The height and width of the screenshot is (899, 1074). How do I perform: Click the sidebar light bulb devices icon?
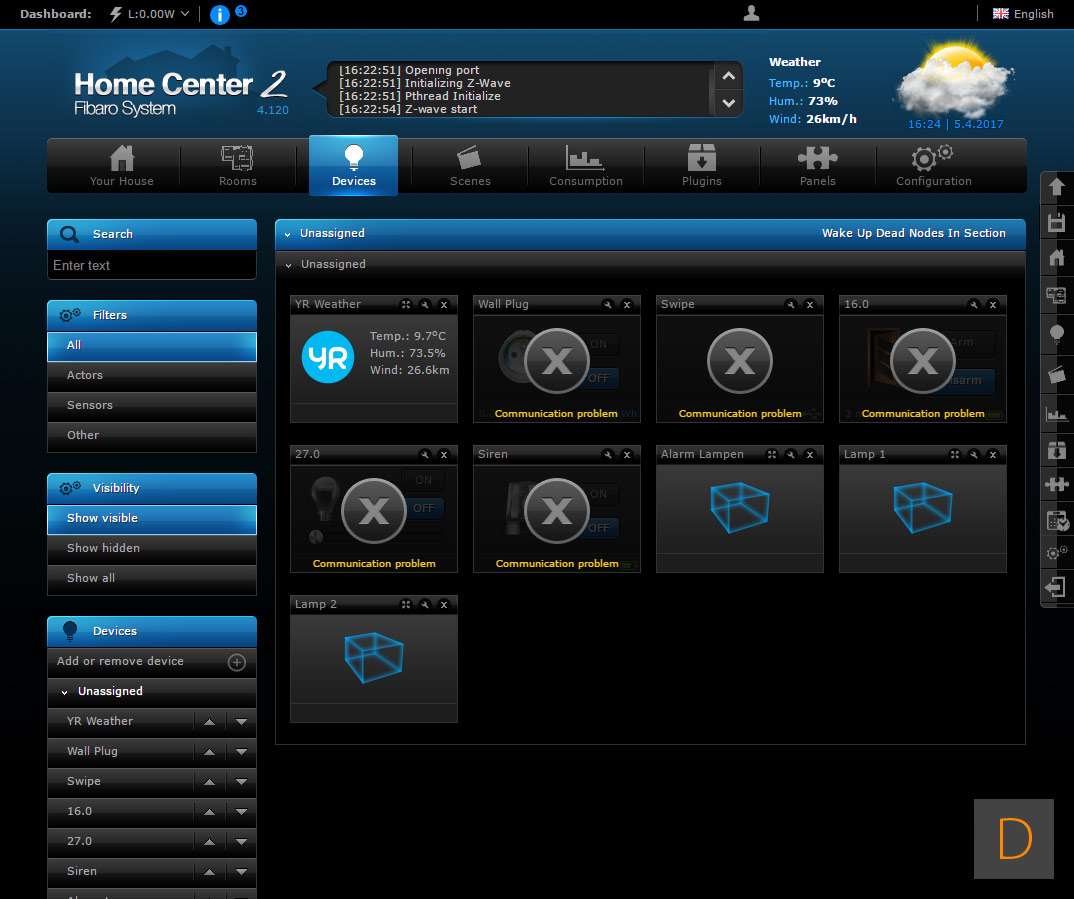[1056, 334]
